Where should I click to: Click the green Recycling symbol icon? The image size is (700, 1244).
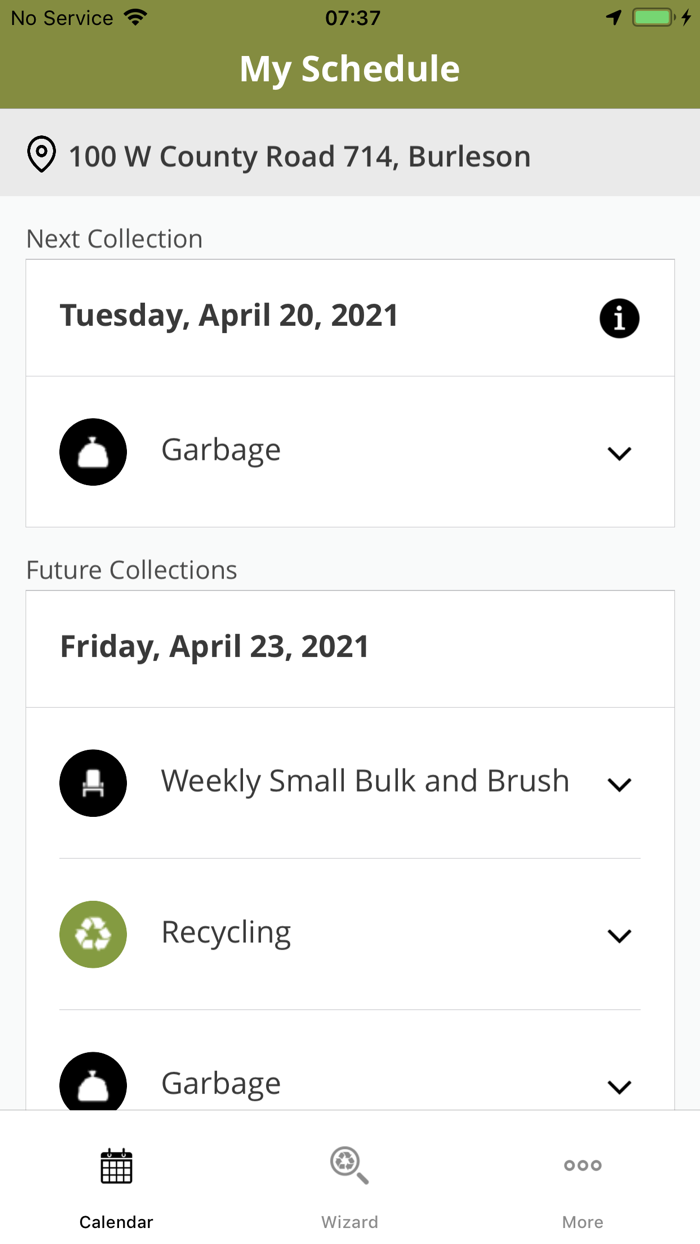pyautogui.click(x=93, y=934)
